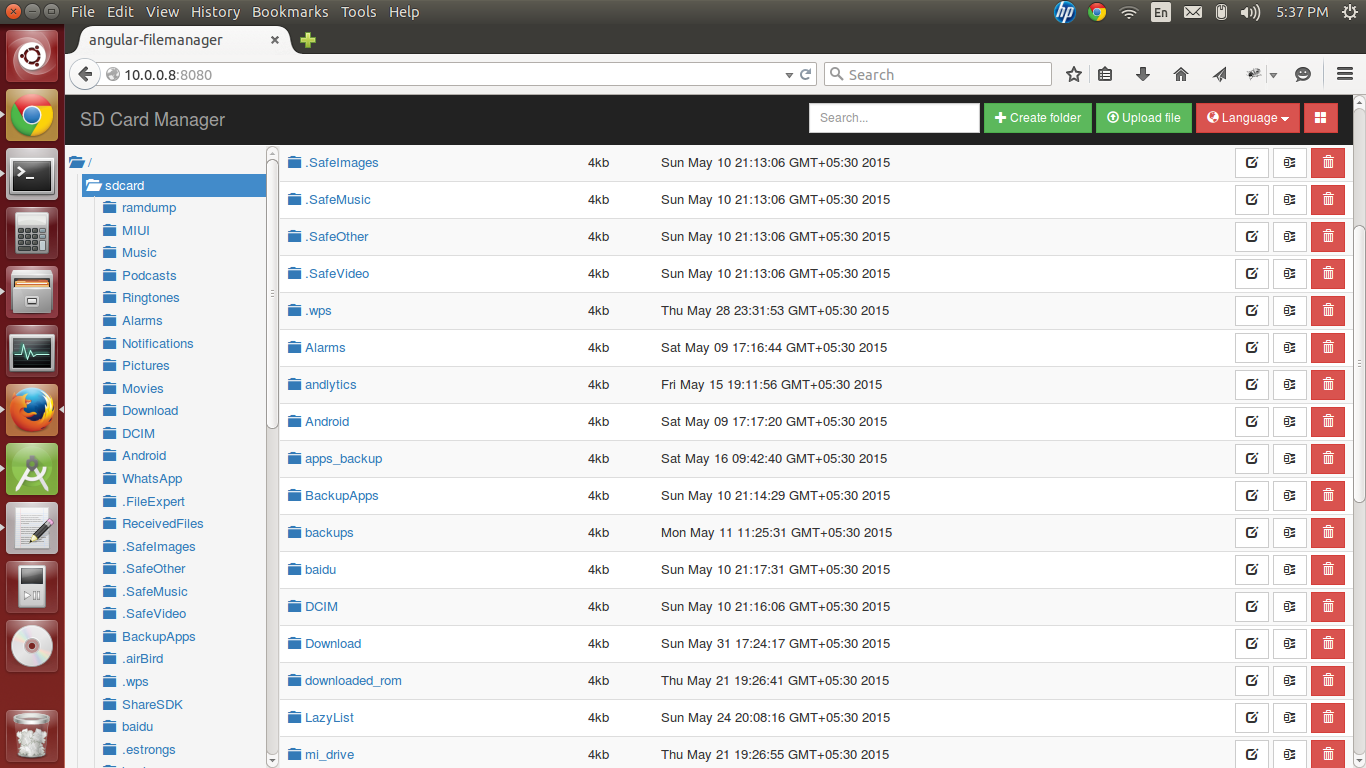Show bookmarks list icon in Firefox toolbar

pos(1105,75)
